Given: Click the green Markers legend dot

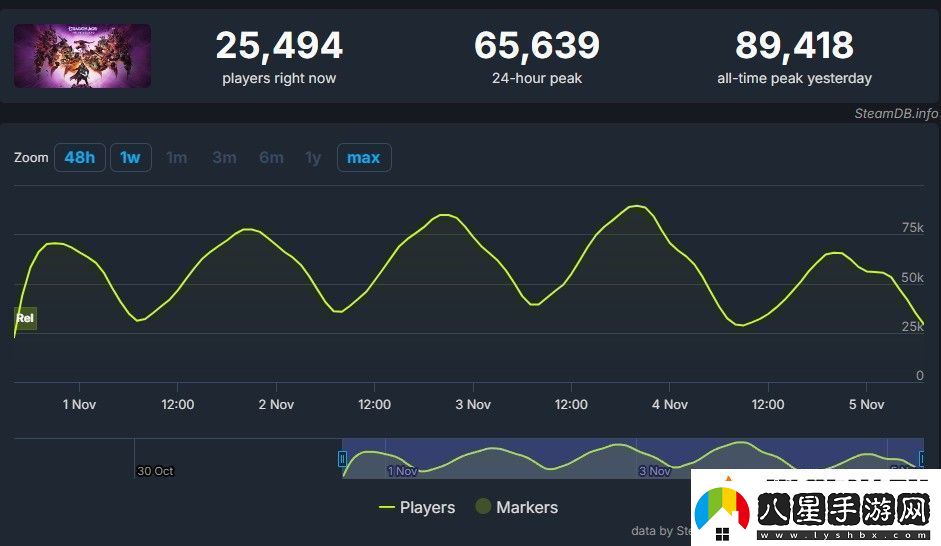Looking at the screenshot, I should [483, 507].
